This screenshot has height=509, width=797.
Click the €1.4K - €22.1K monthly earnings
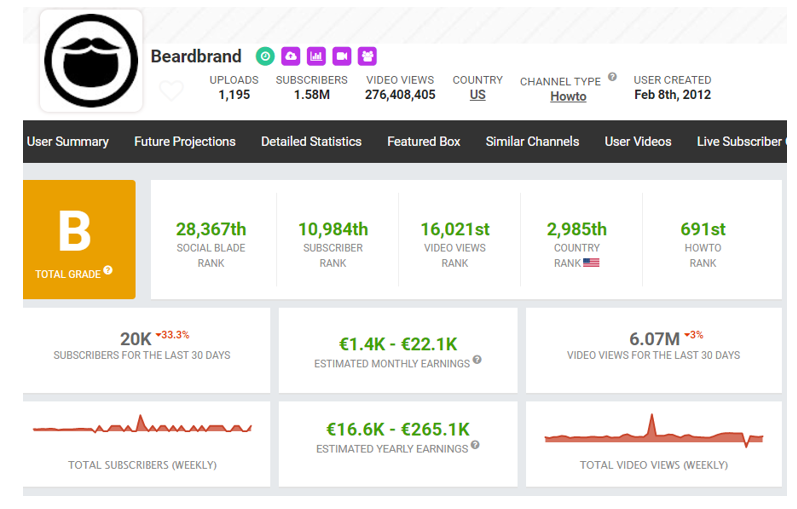(x=398, y=344)
